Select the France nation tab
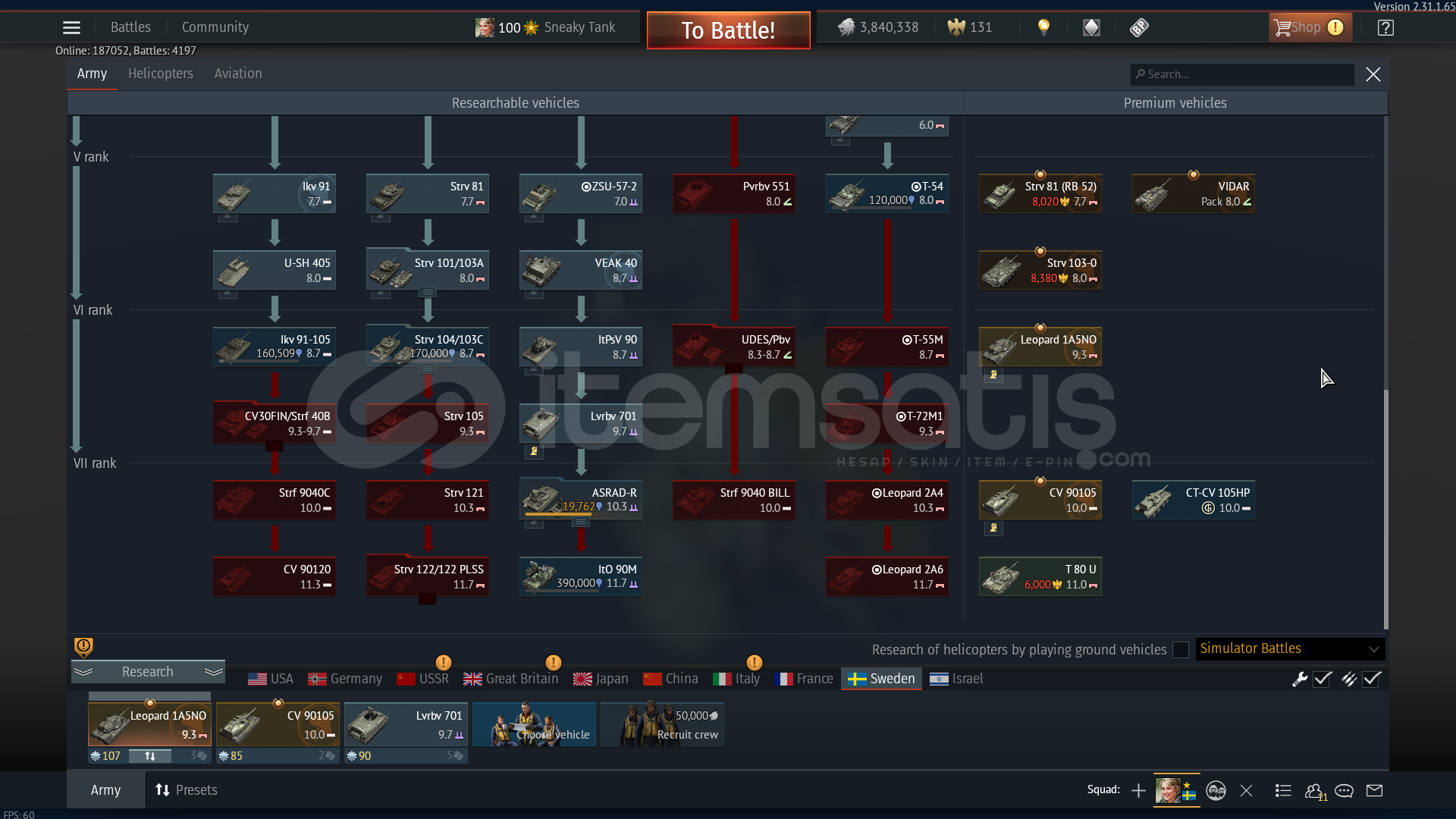Image resolution: width=1456 pixels, height=819 pixels. tap(804, 679)
